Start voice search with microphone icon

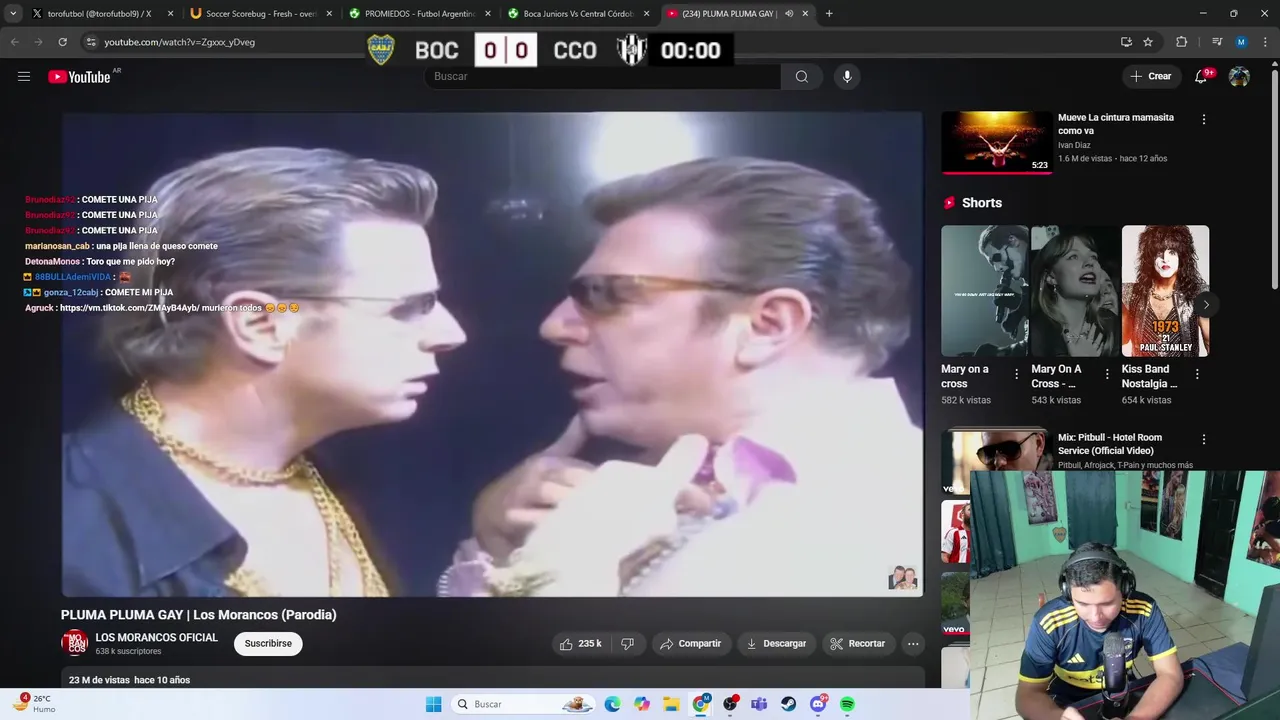pos(847,77)
